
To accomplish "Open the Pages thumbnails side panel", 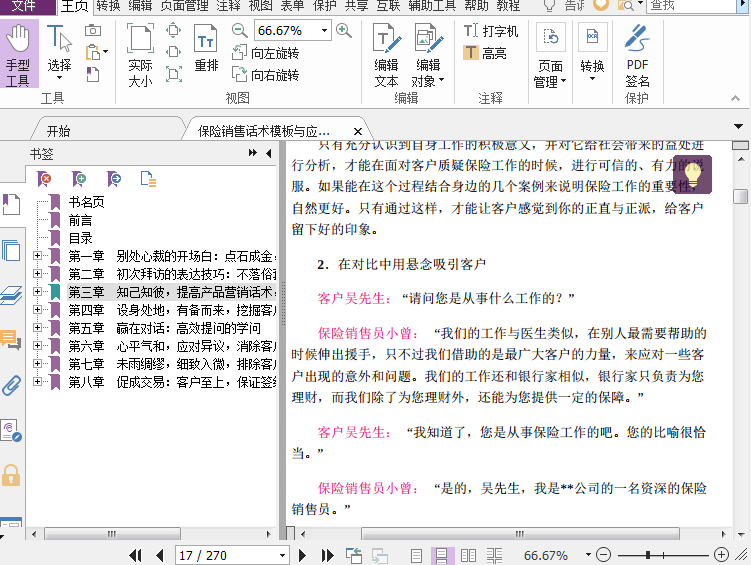I will pos(11,250).
